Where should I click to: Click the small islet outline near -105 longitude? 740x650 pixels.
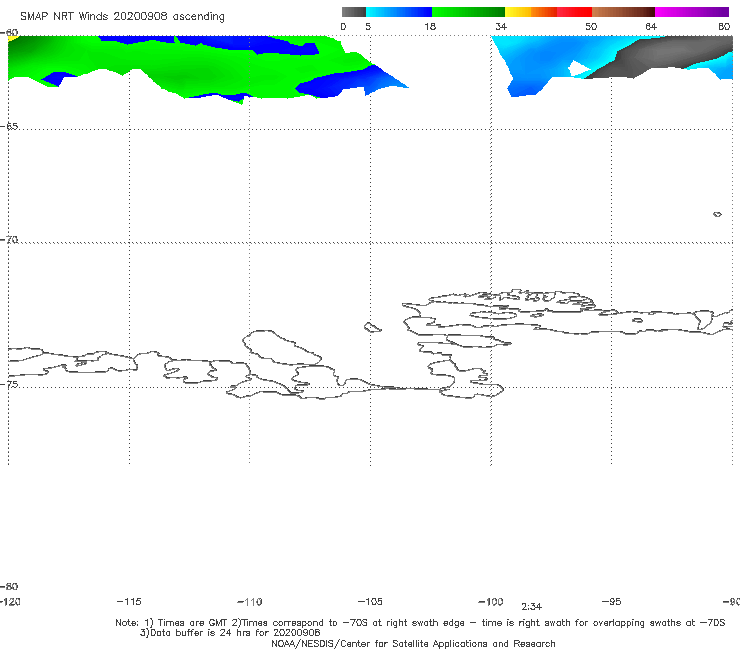373,327
